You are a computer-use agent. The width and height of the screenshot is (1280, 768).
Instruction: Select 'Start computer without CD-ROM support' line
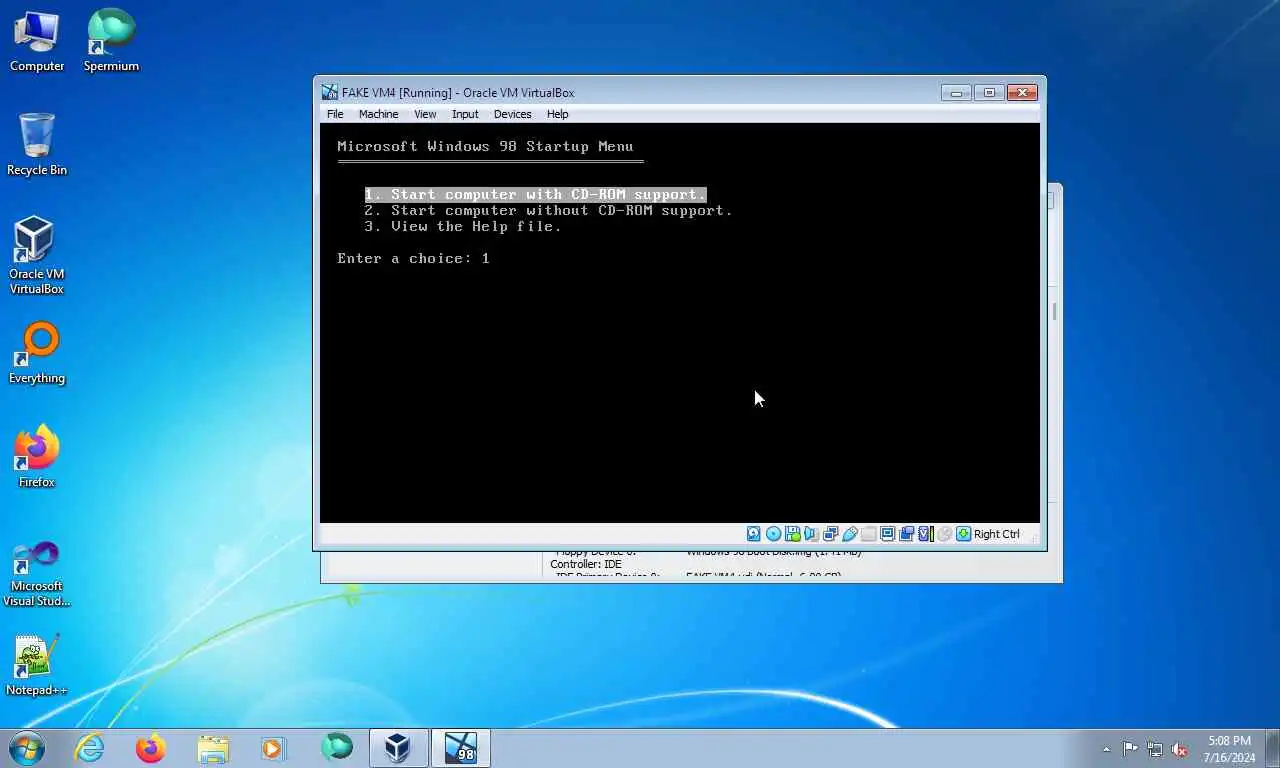point(548,210)
